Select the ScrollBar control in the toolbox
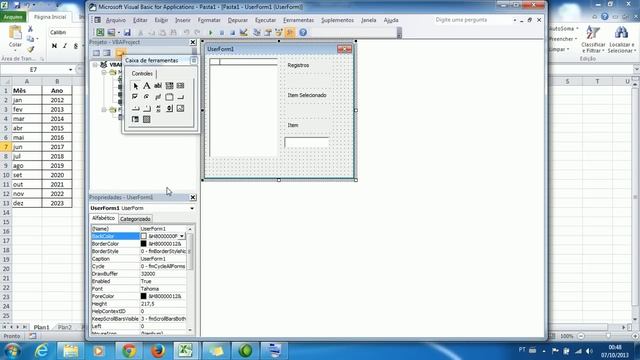Viewport: 640px width, 360px height. (x=158, y=109)
